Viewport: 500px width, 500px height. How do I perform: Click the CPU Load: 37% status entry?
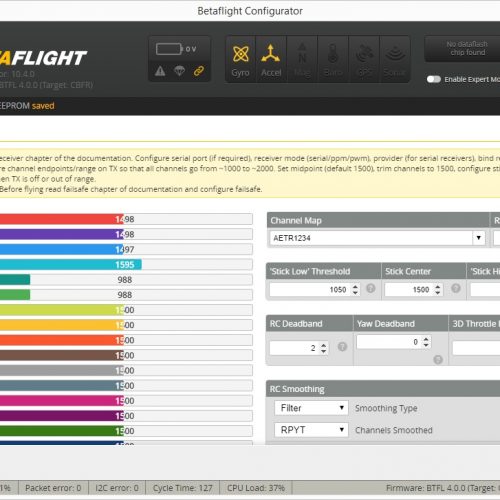point(256,488)
